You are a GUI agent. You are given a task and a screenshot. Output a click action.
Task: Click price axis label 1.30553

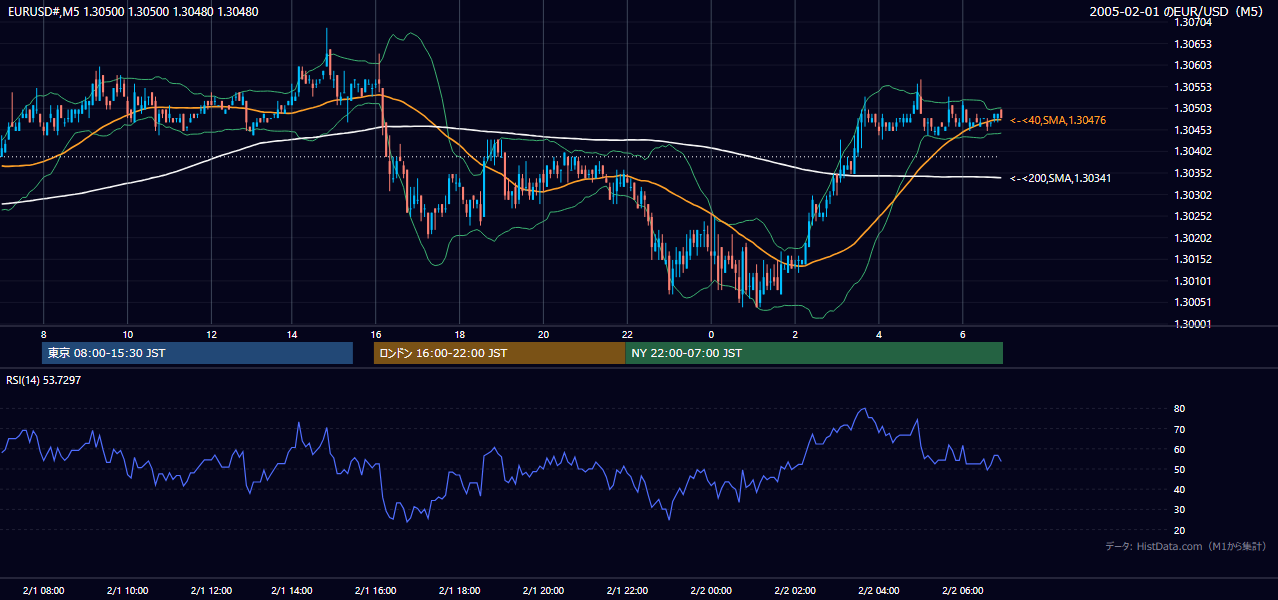1193,87
